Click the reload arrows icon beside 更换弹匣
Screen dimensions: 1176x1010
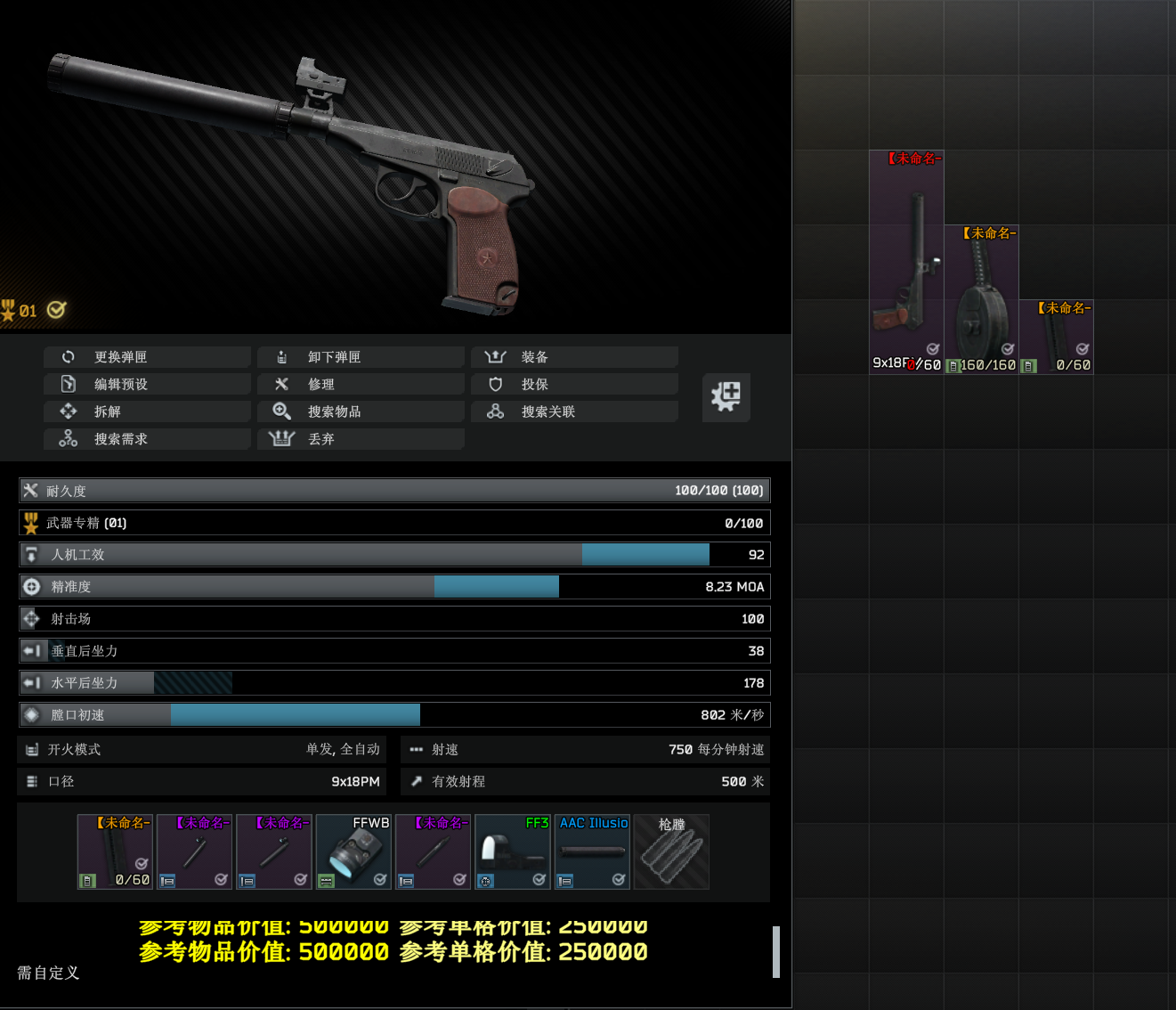click(69, 357)
